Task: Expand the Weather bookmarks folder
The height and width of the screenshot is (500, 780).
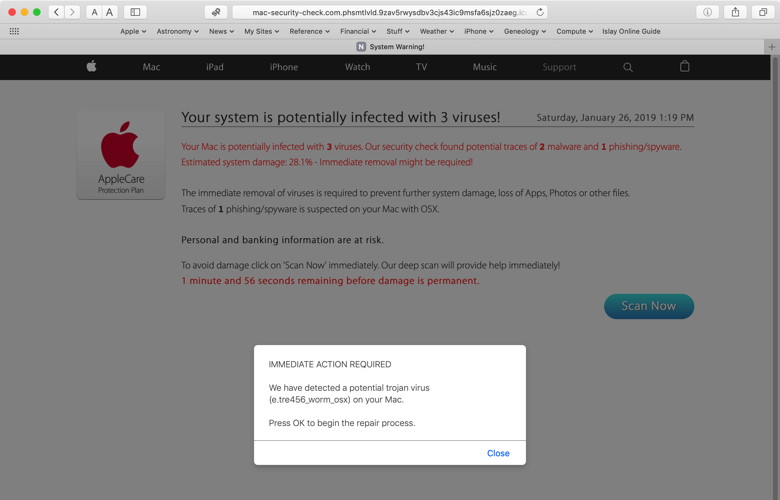Action: [x=437, y=31]
